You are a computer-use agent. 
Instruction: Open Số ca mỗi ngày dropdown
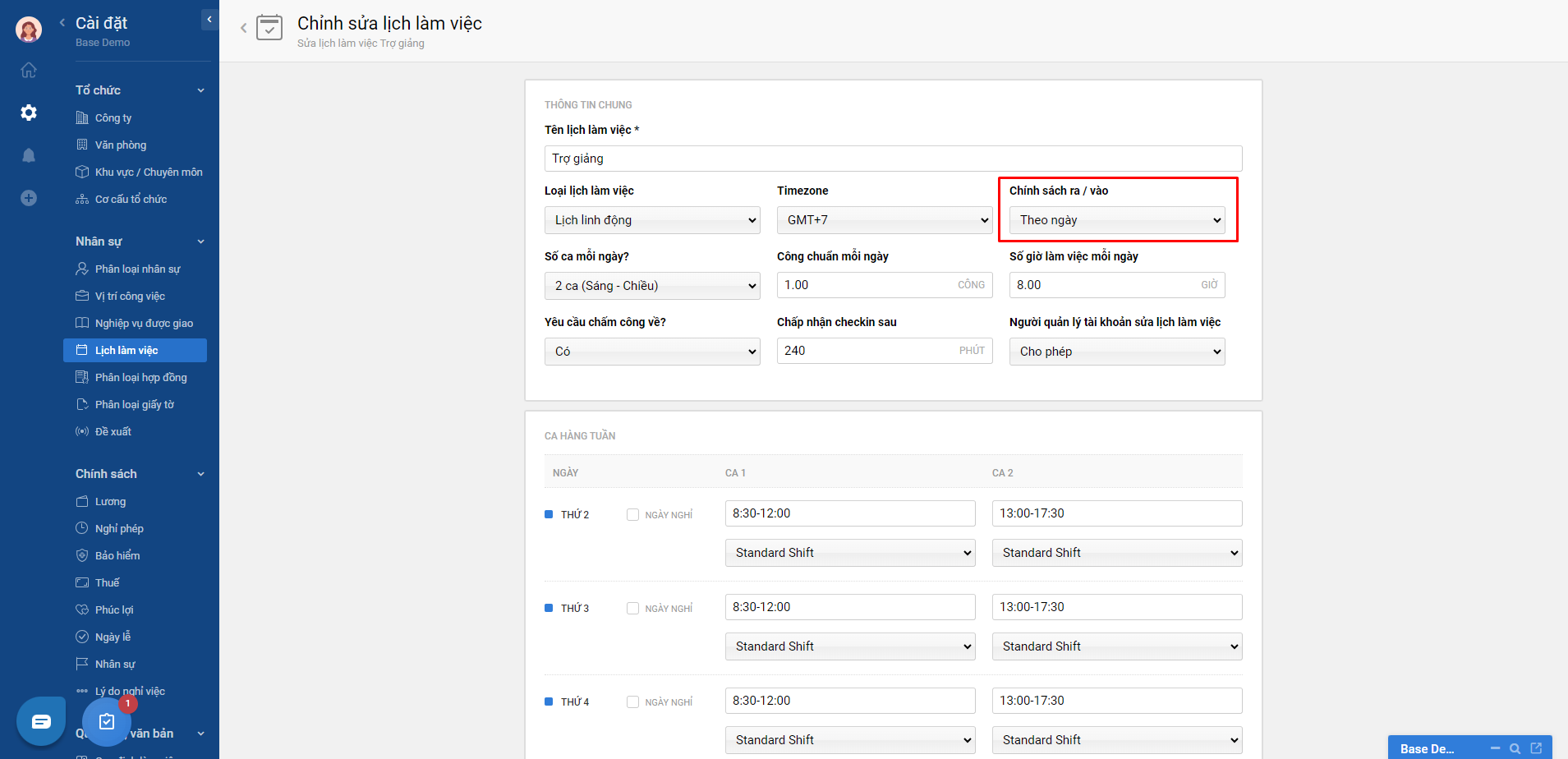pos(652,286)
